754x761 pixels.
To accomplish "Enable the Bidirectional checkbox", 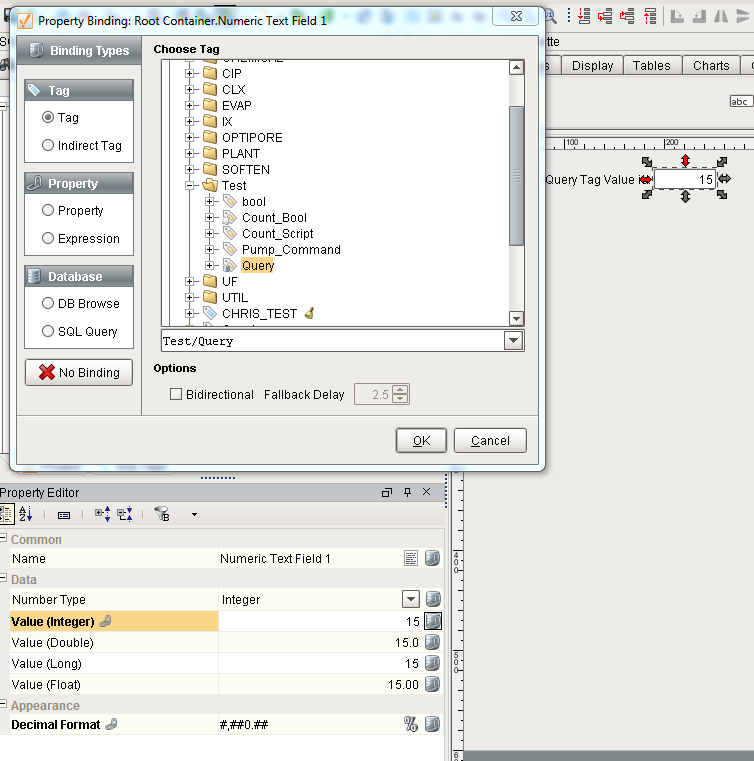I will pyautogui.click(x=176, y=394).
